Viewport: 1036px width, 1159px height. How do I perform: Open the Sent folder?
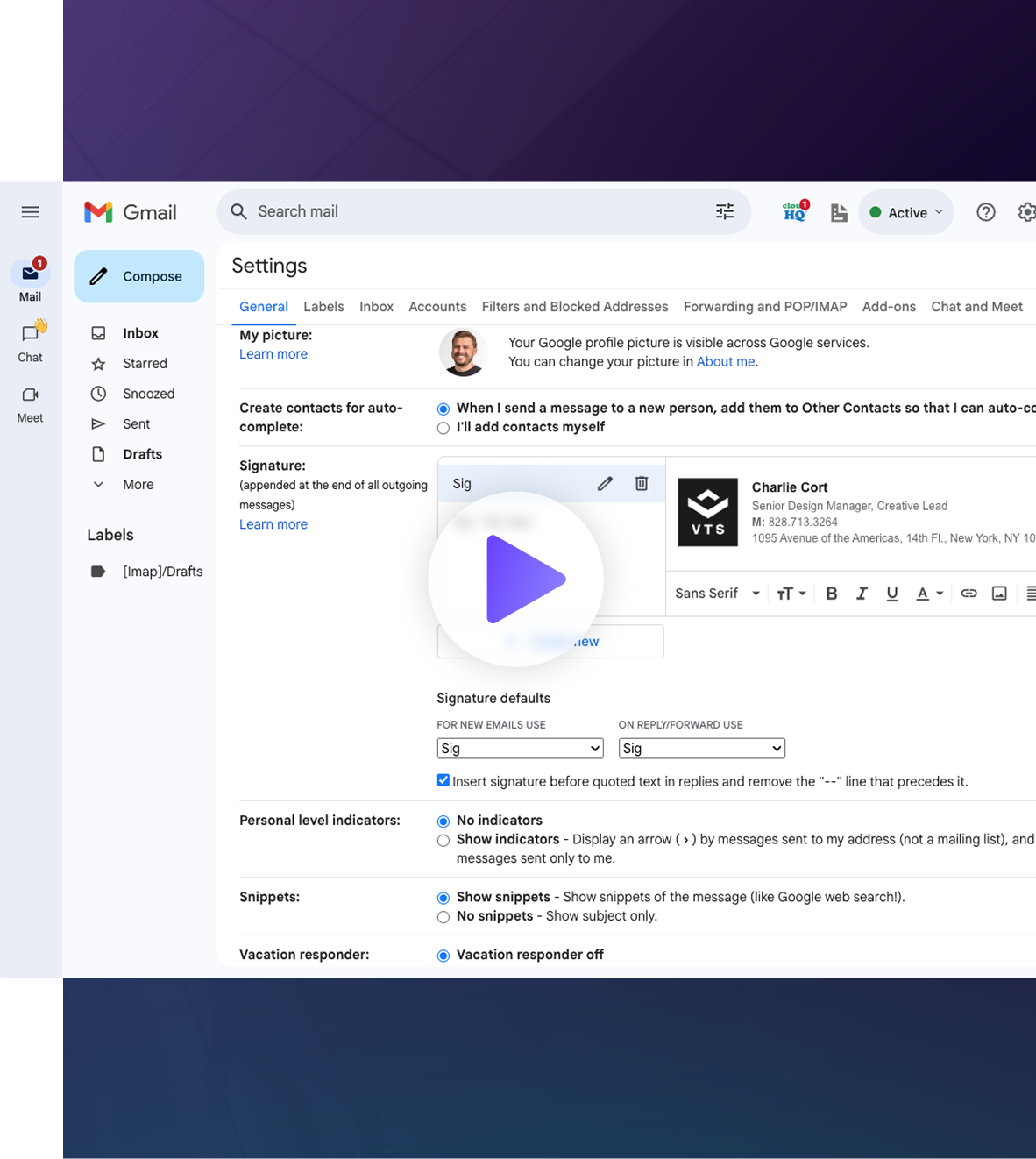pos(138,423)
